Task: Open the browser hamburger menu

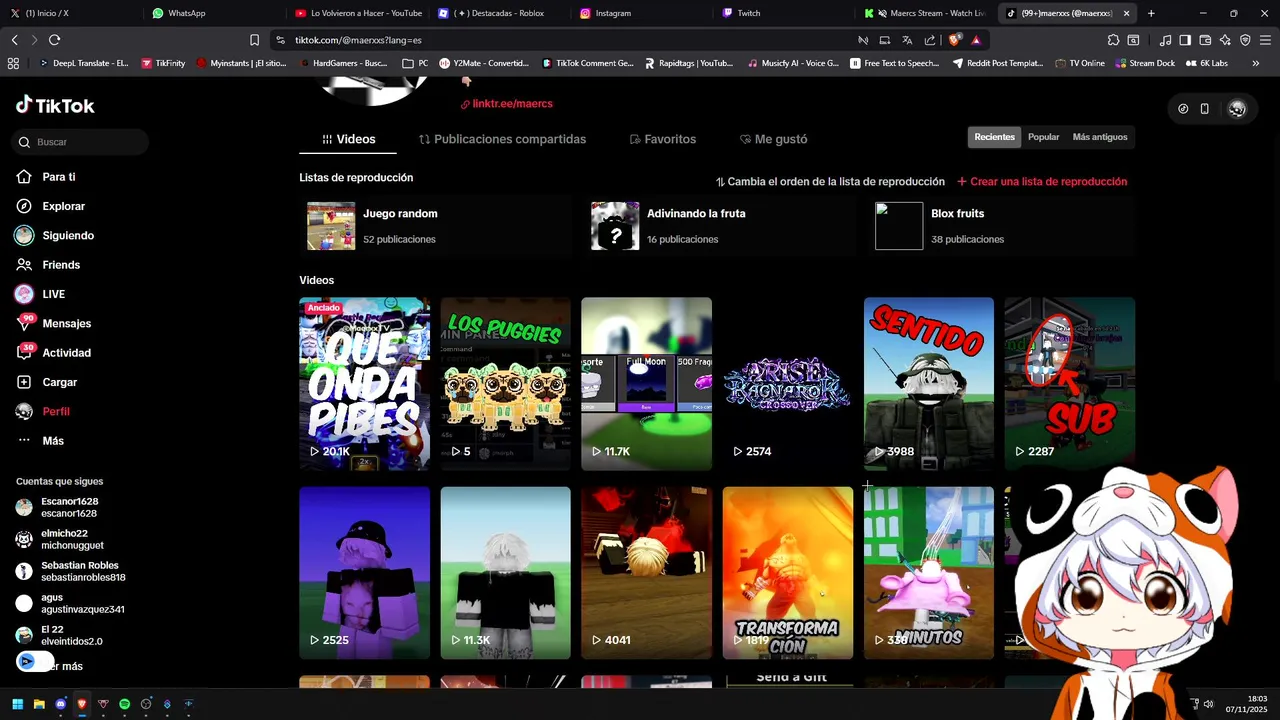Action: pyautogui.click(x=1265, y=40)
